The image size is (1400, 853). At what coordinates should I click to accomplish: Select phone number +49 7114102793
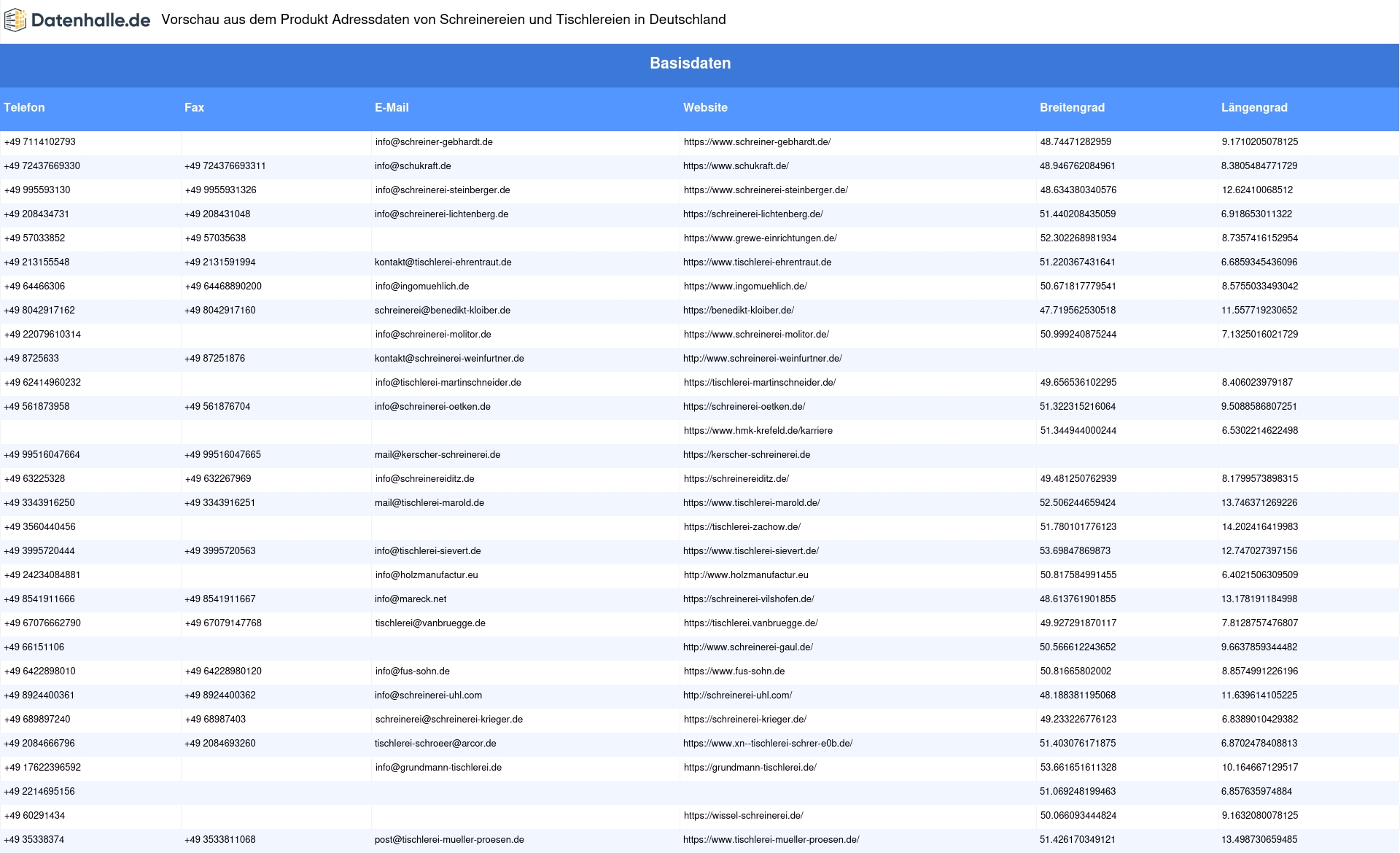(x=39, y=142)
